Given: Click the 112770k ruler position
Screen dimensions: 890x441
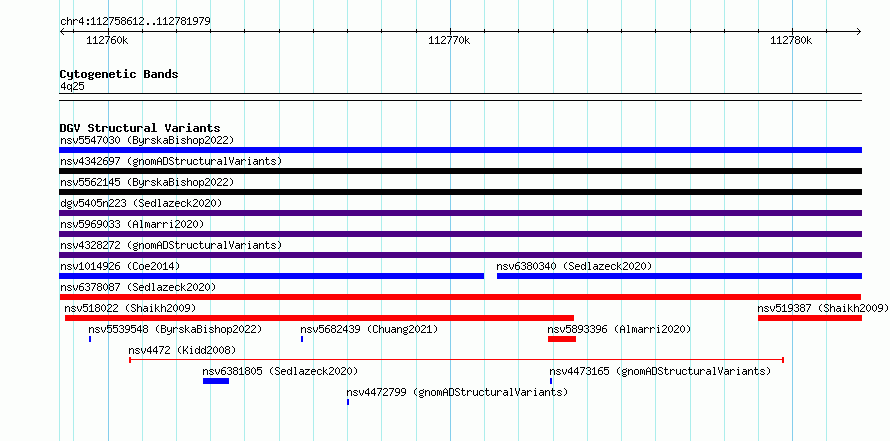Looking at the screenshot, I should pyautogui.click(x=449, y=40).
